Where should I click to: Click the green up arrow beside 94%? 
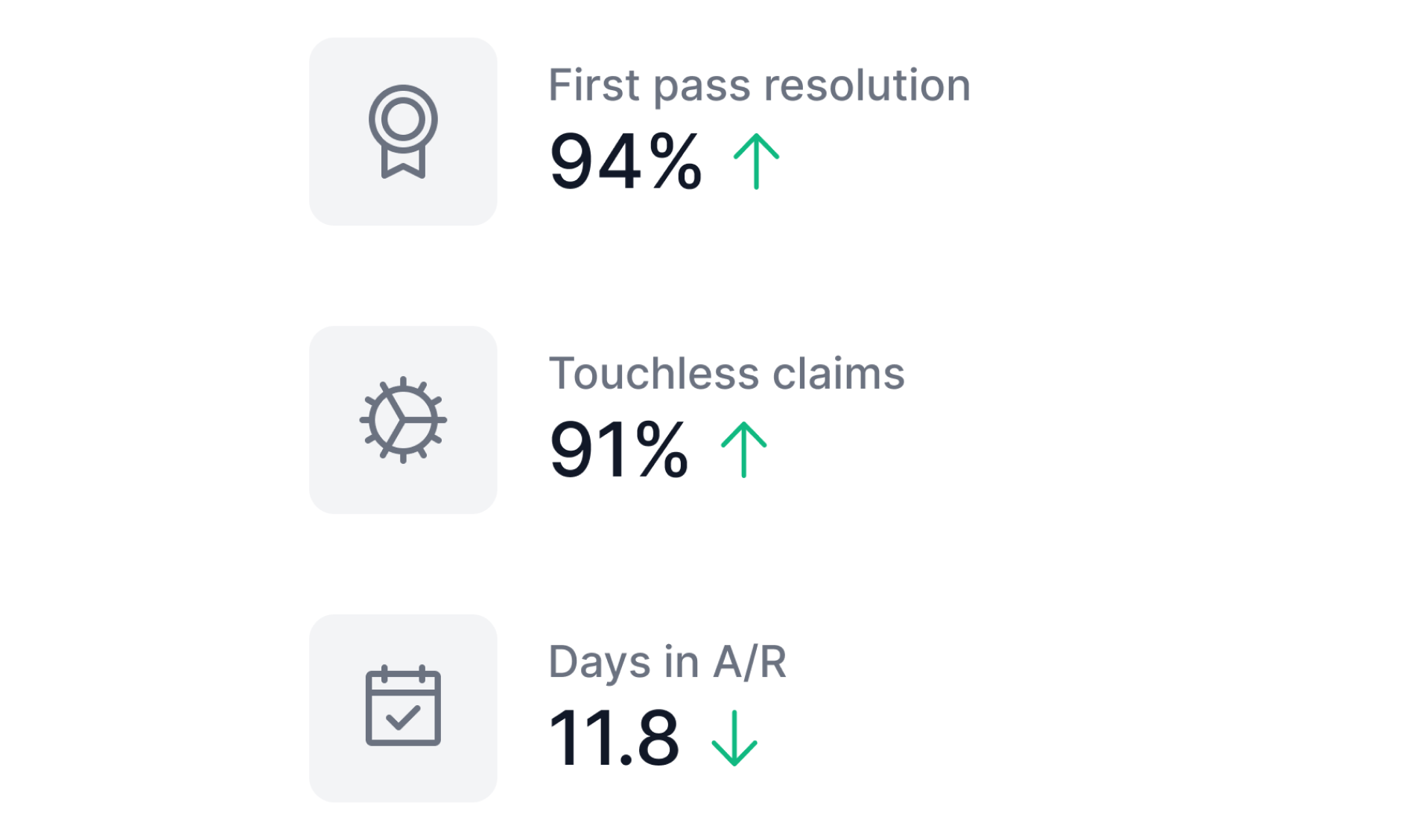[x=756, y=161]
